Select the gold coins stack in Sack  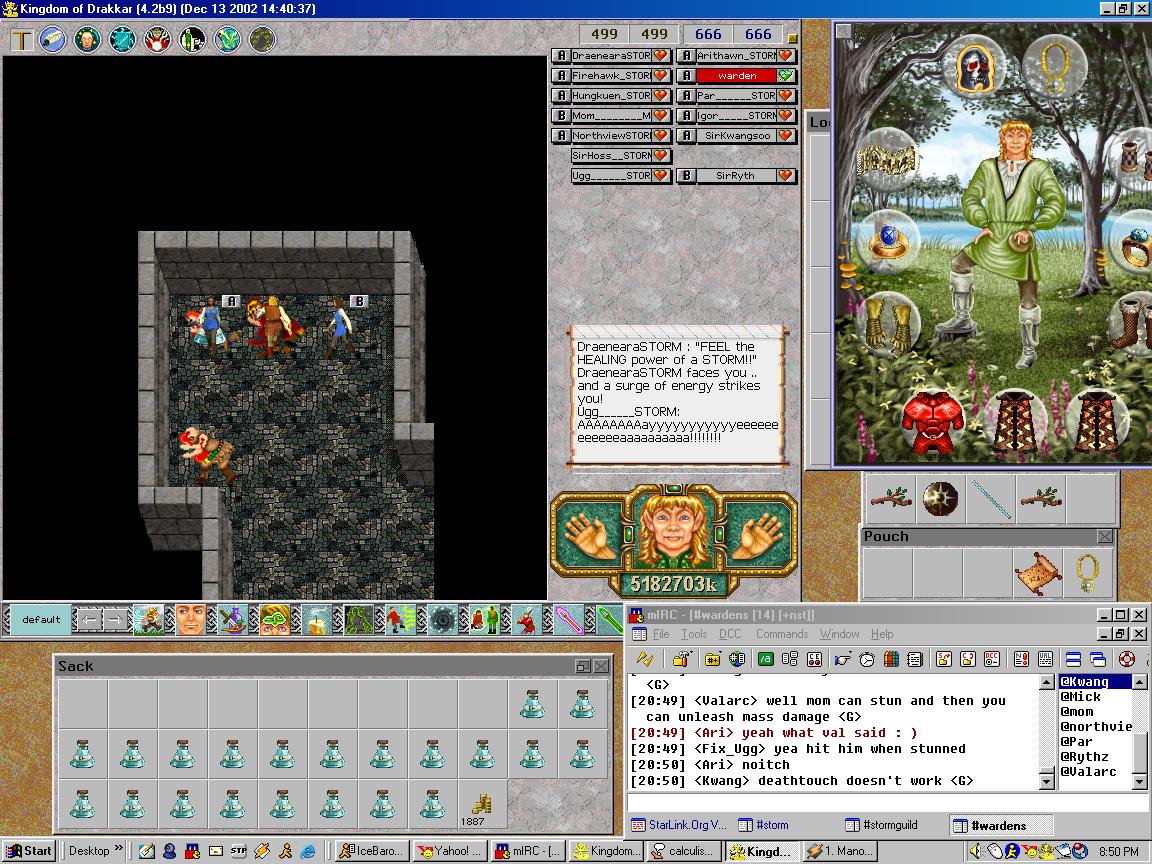pos(482,806)
